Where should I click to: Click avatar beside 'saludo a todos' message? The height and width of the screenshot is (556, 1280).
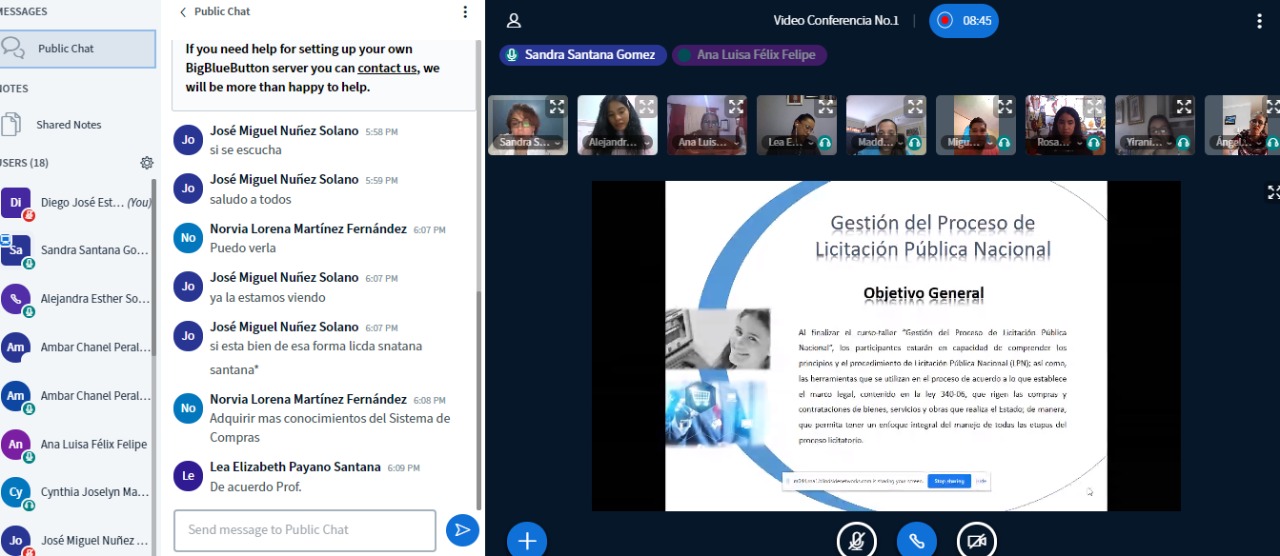pyautogui.click(x=187, y=188)
